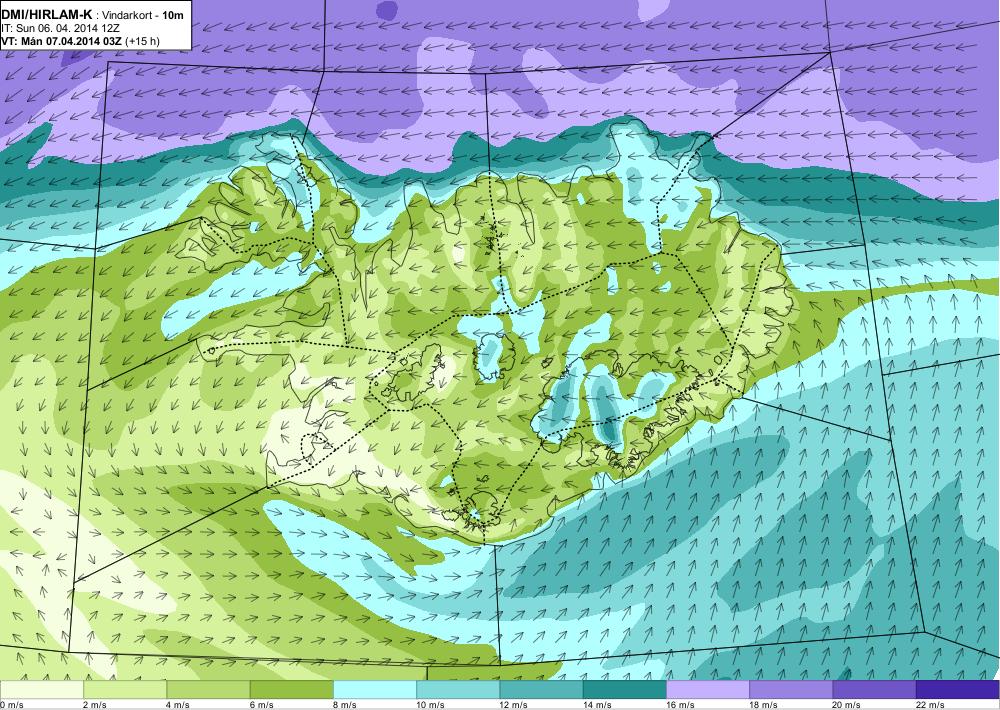Viewport: 1000px width, 710px height.
Task: Select the "20 m/s" legend label
Action: tap(847, 705)
